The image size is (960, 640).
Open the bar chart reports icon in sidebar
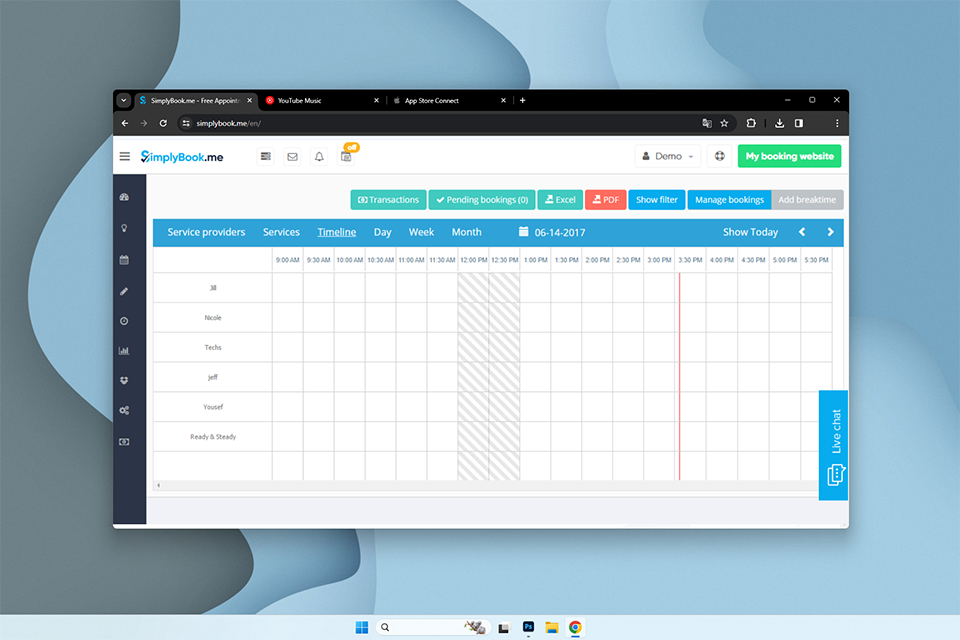124,351
